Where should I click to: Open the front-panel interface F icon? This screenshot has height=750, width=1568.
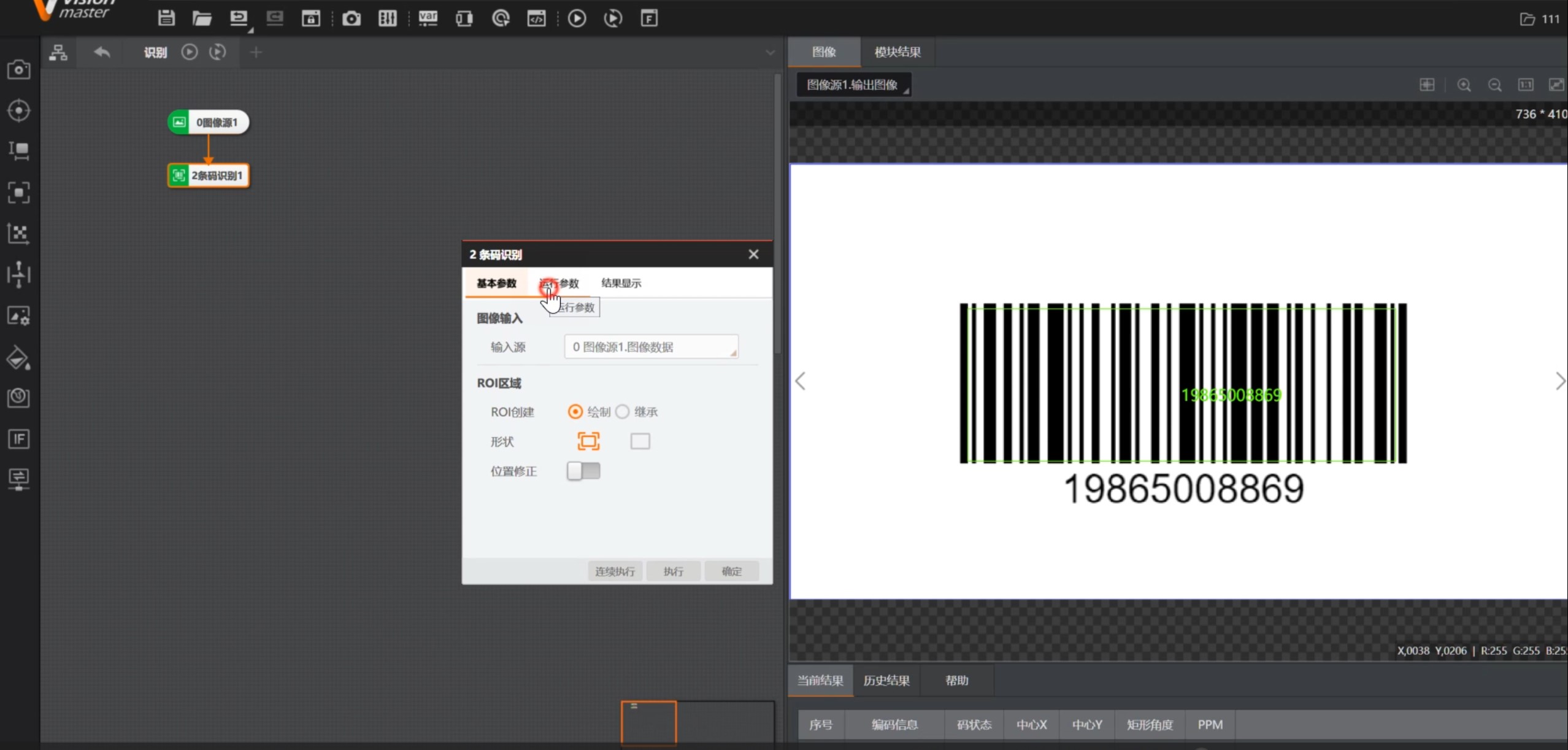[649, 18]
